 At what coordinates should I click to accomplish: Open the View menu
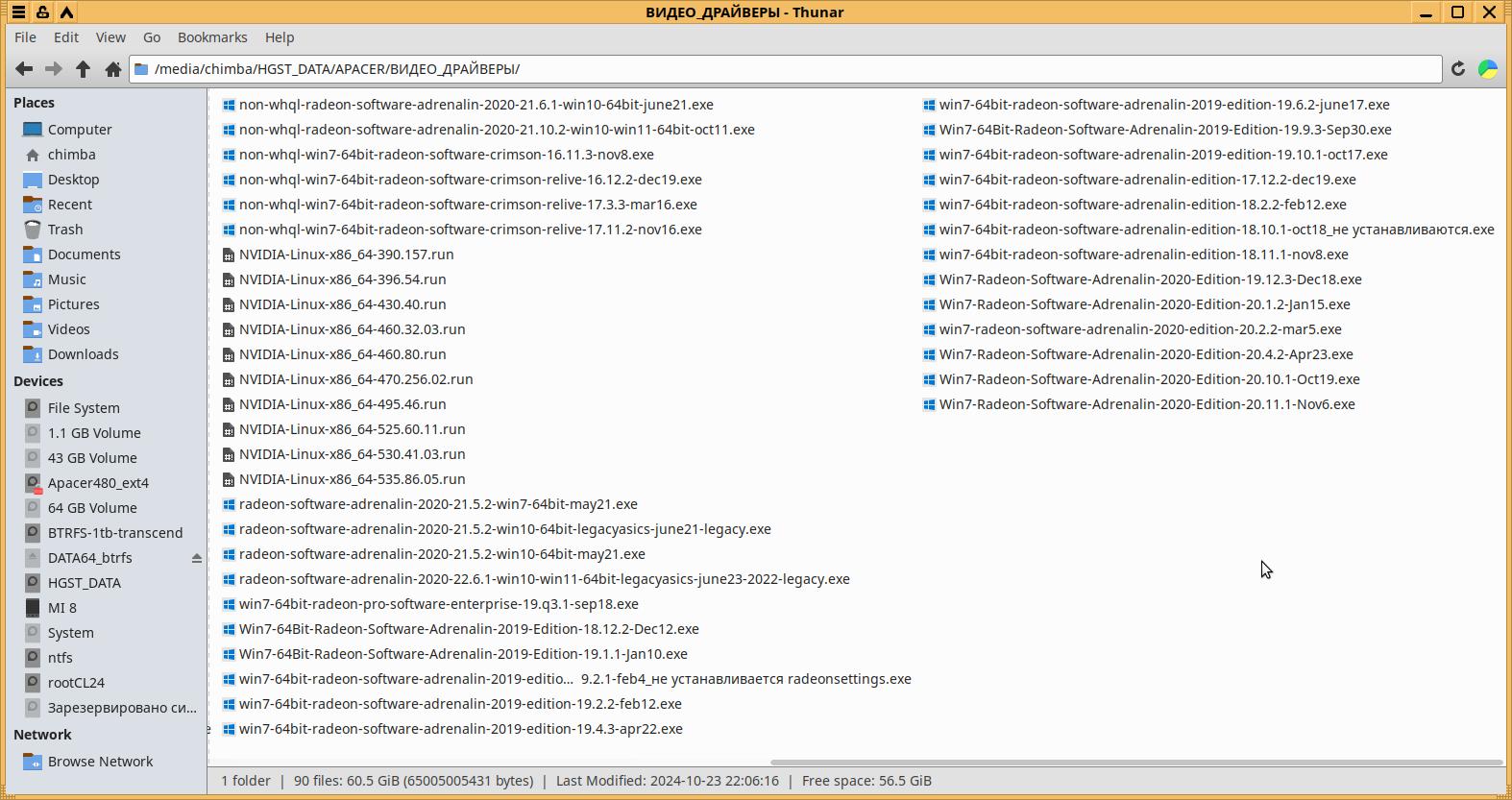click(110, 37)
